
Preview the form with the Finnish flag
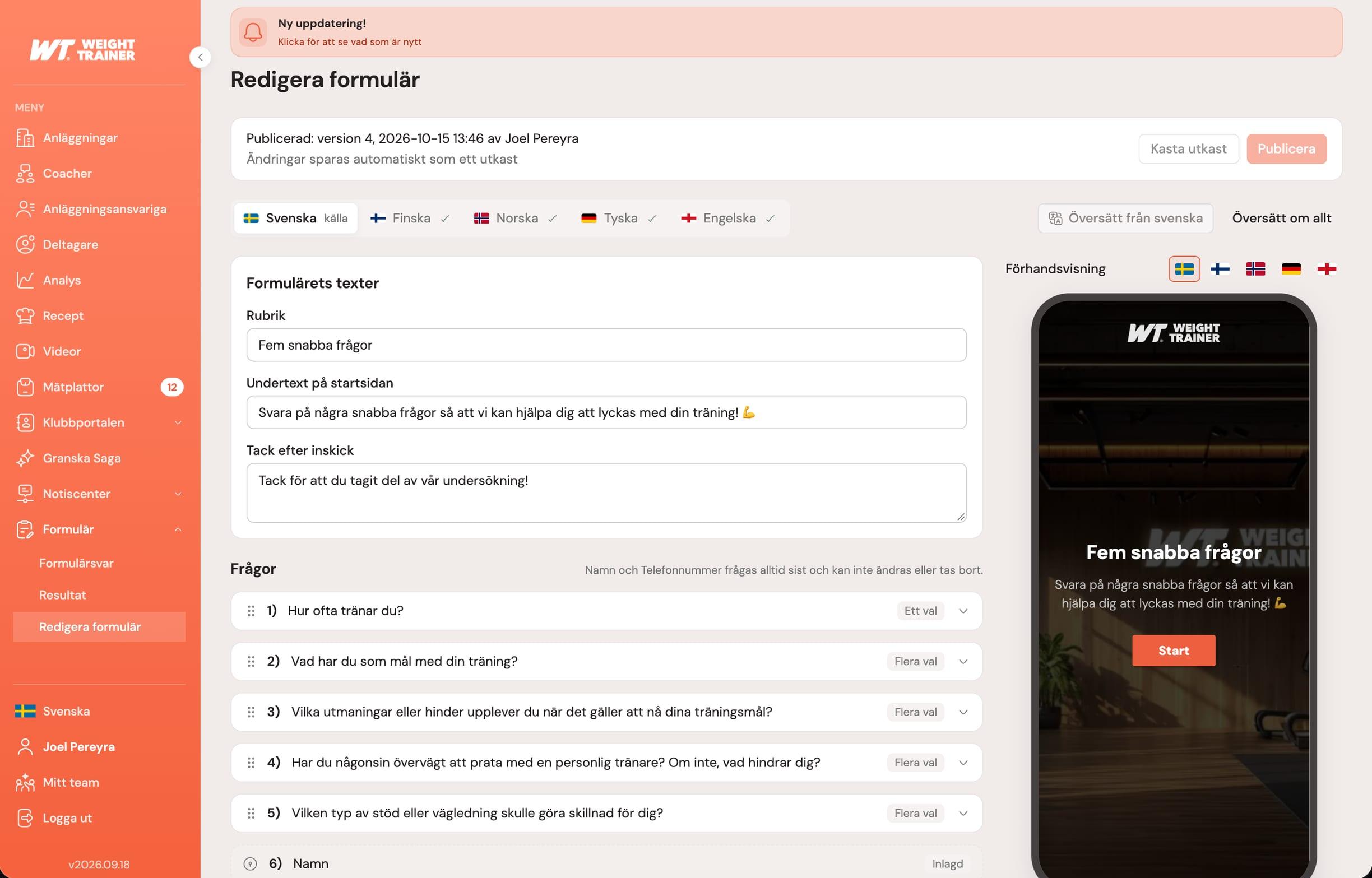1220,269
